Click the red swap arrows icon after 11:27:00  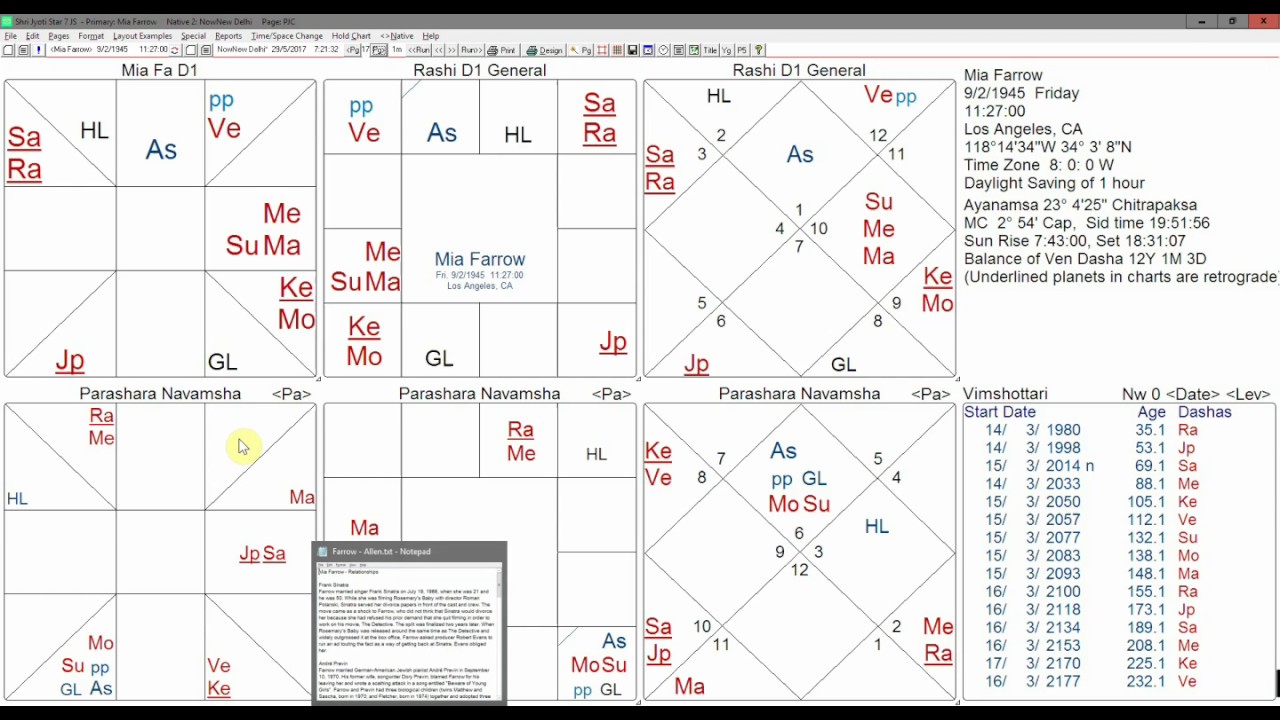[175, 50]
